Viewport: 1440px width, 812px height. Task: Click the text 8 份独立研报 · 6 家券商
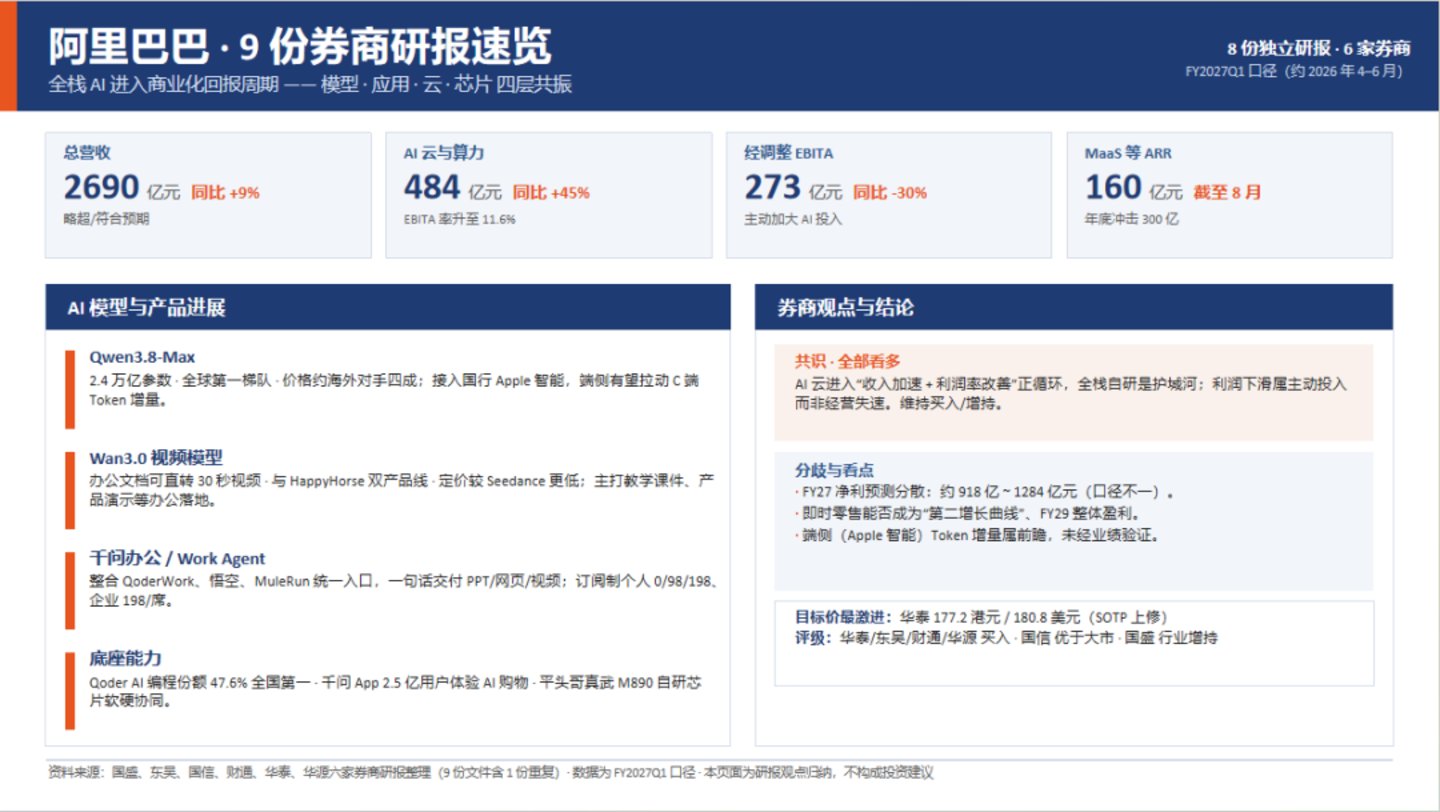tap(1319, 48)
